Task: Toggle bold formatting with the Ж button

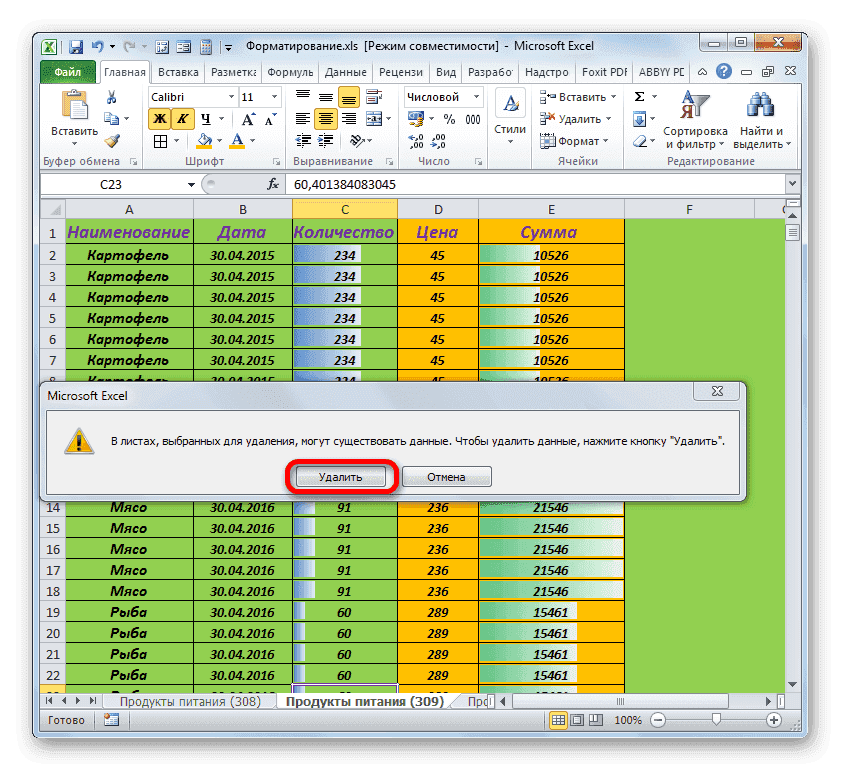Action: click(x=161, y=119)
